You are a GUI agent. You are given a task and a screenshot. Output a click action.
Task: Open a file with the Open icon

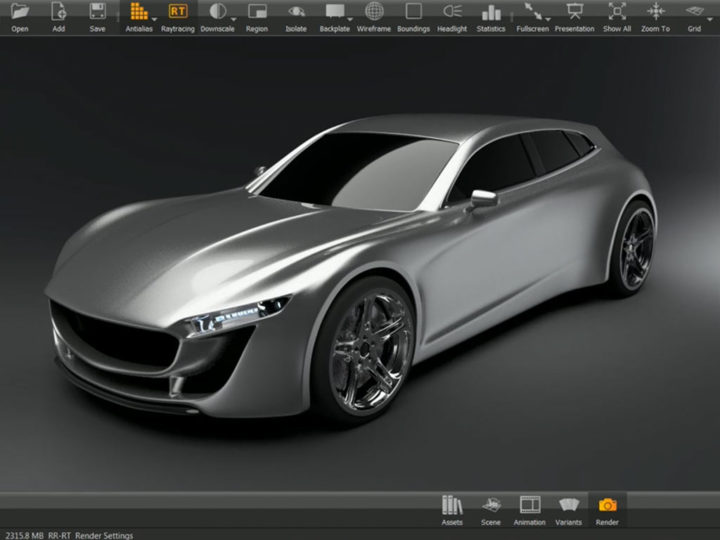coord(20,17)
